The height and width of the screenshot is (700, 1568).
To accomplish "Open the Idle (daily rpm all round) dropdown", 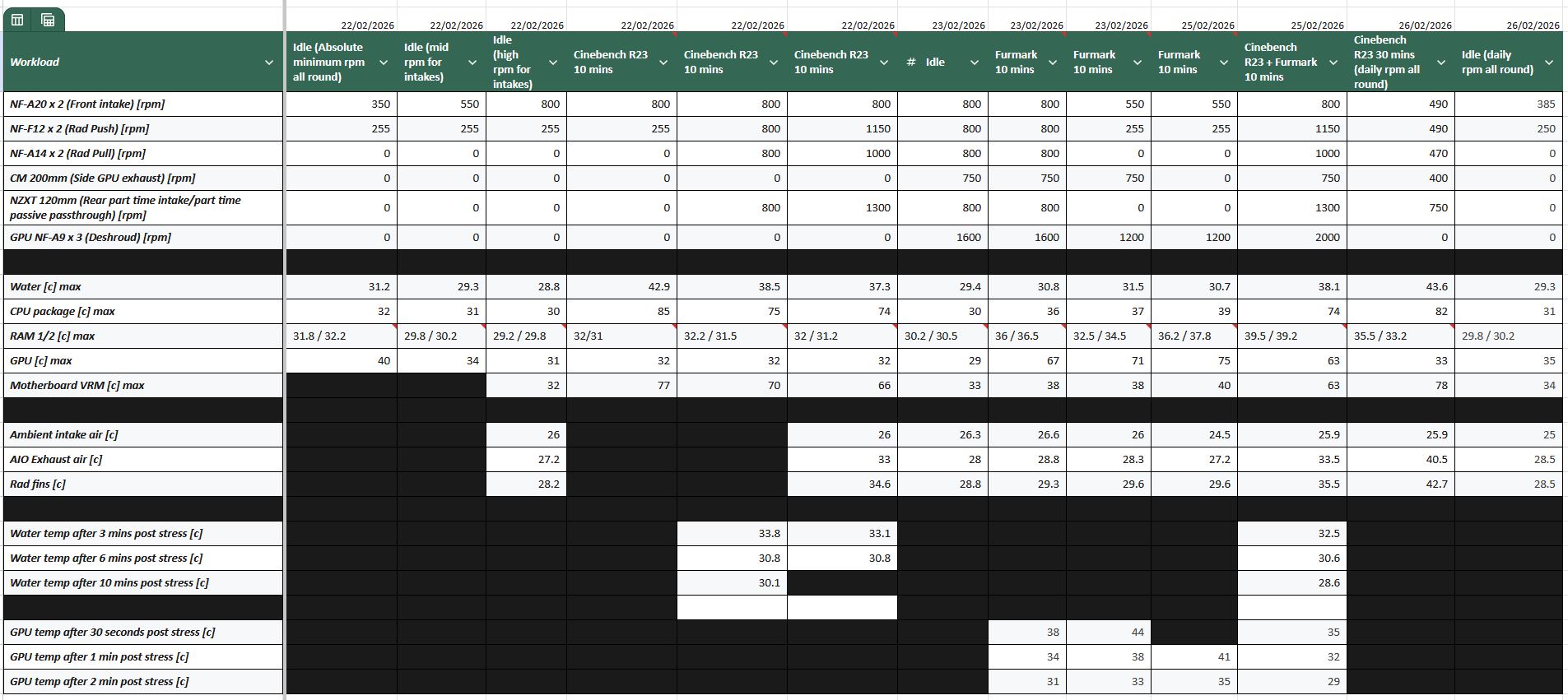I will [1548, 63].
